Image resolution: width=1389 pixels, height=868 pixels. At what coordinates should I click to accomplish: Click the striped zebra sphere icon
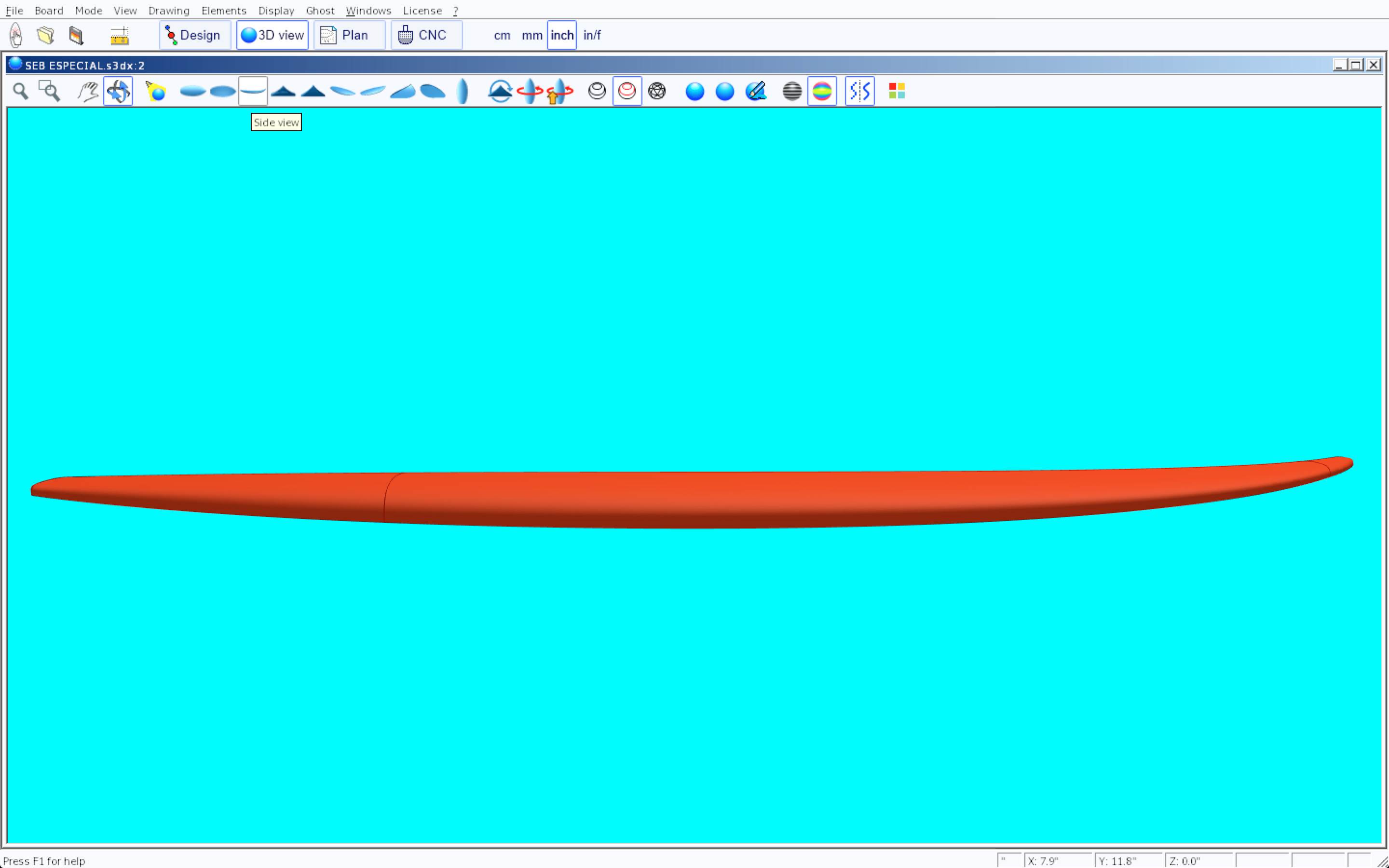point(791,91)
